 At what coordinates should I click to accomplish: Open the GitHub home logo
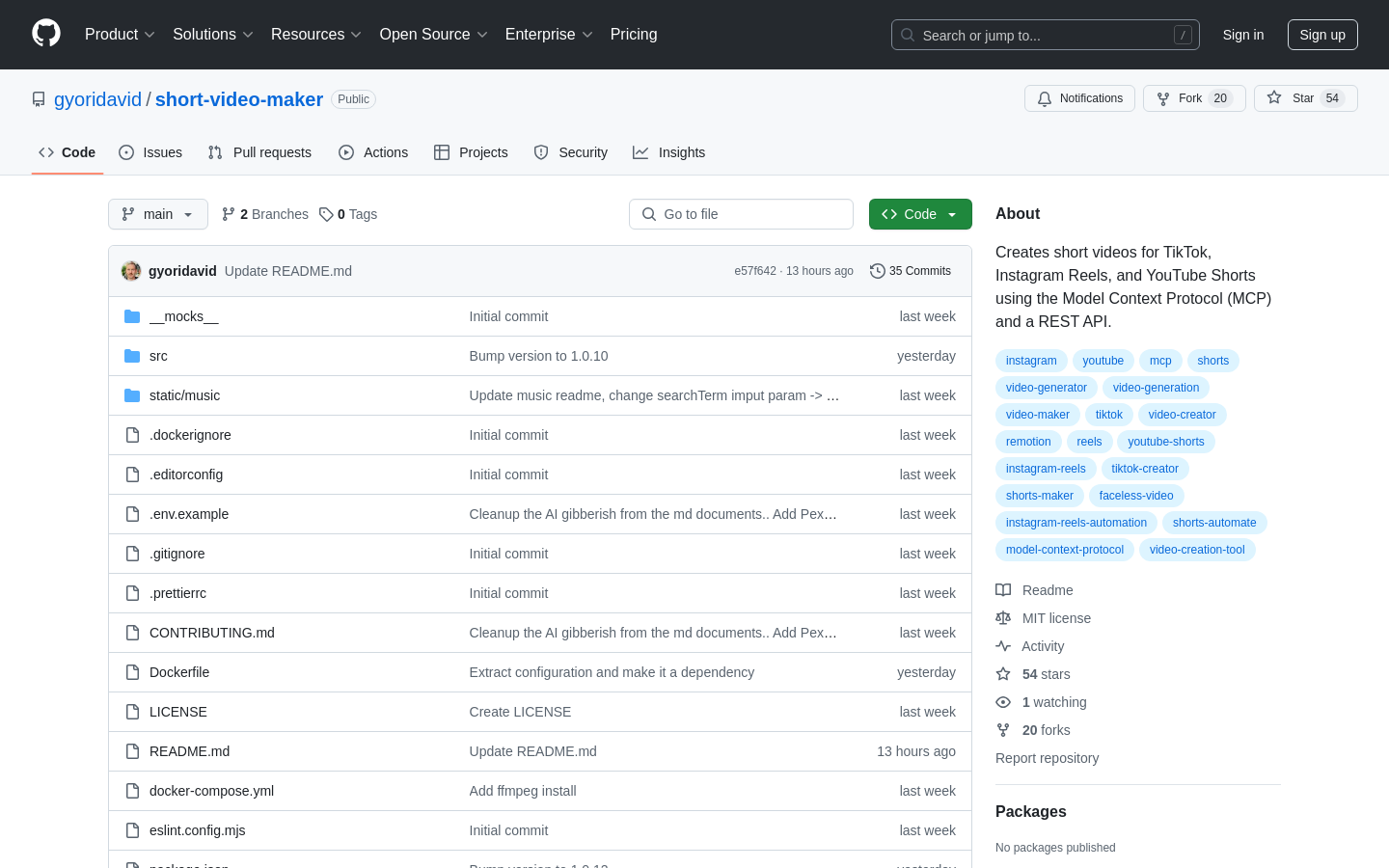[x=46, y=34]
